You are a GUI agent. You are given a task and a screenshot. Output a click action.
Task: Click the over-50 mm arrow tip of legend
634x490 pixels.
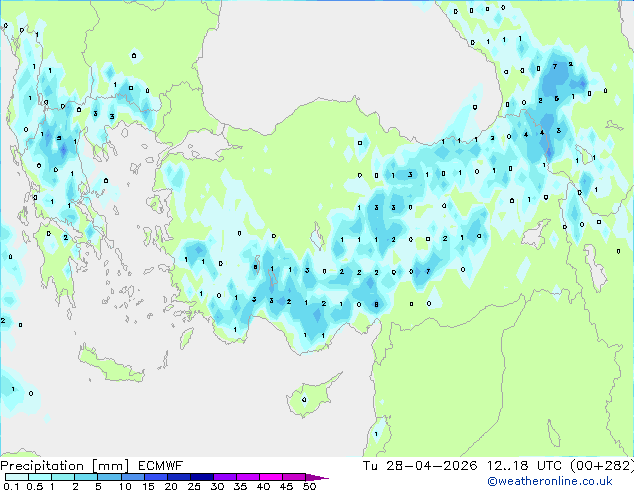click(x=317, y=477)
